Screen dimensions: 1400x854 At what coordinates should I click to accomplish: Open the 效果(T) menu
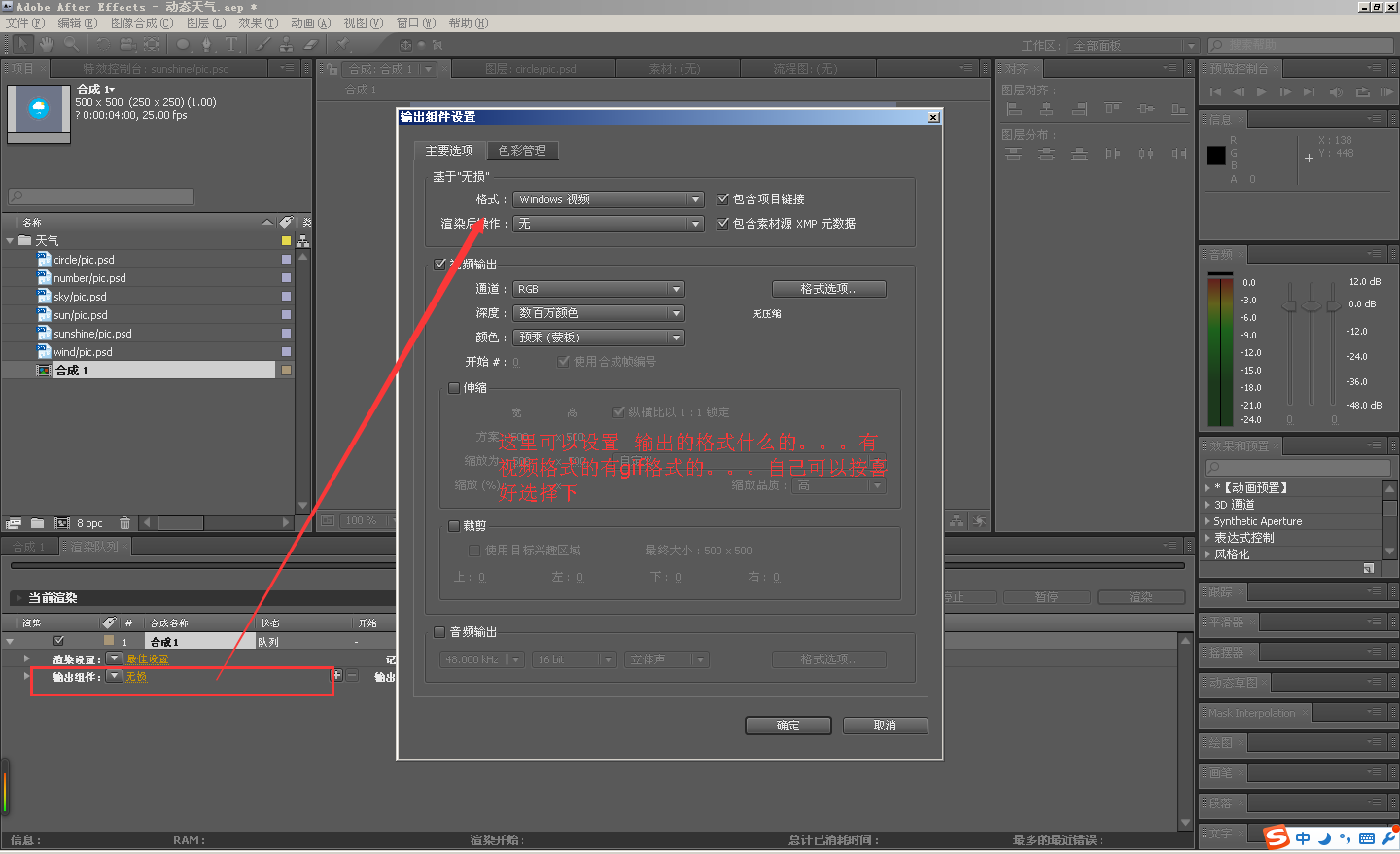click(x=258, y=23)
